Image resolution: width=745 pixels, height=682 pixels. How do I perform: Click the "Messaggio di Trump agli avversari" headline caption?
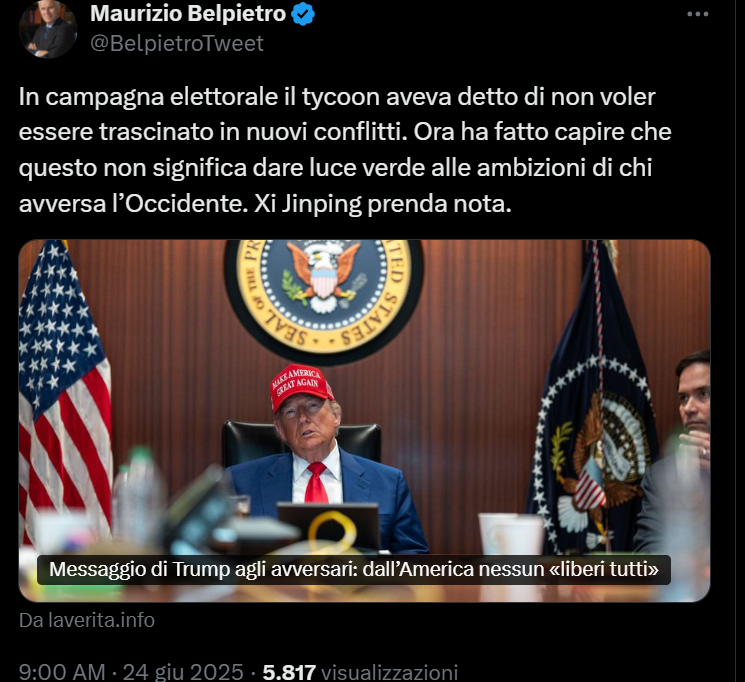[353, 569]
